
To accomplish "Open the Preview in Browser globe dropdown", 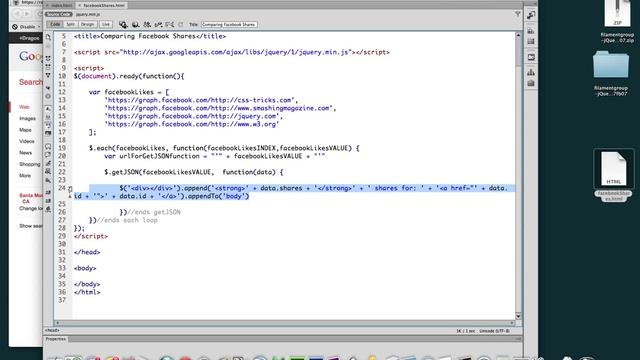I will pyautogui.click(x=136, y=24).
